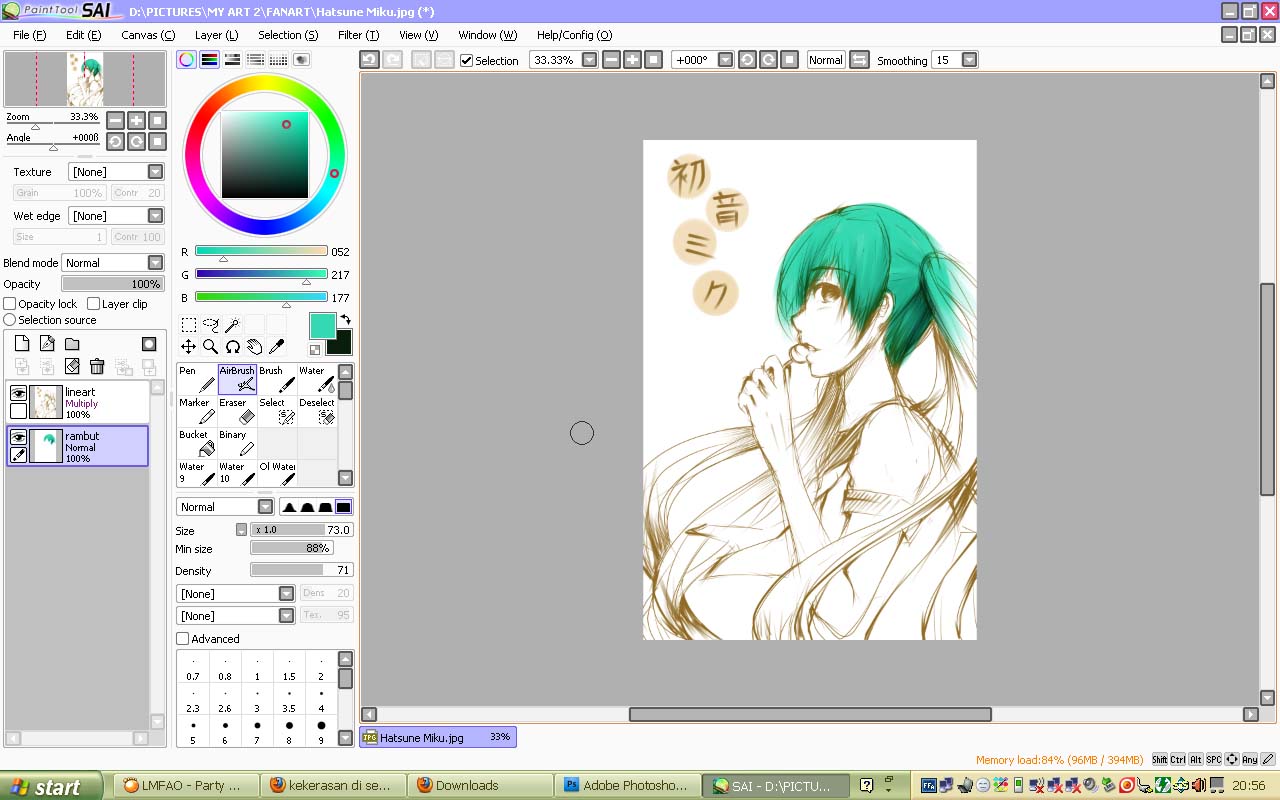This screenshot has width=1280, height=800.
Task: Select the Brush tool
Action: (277, 378)
